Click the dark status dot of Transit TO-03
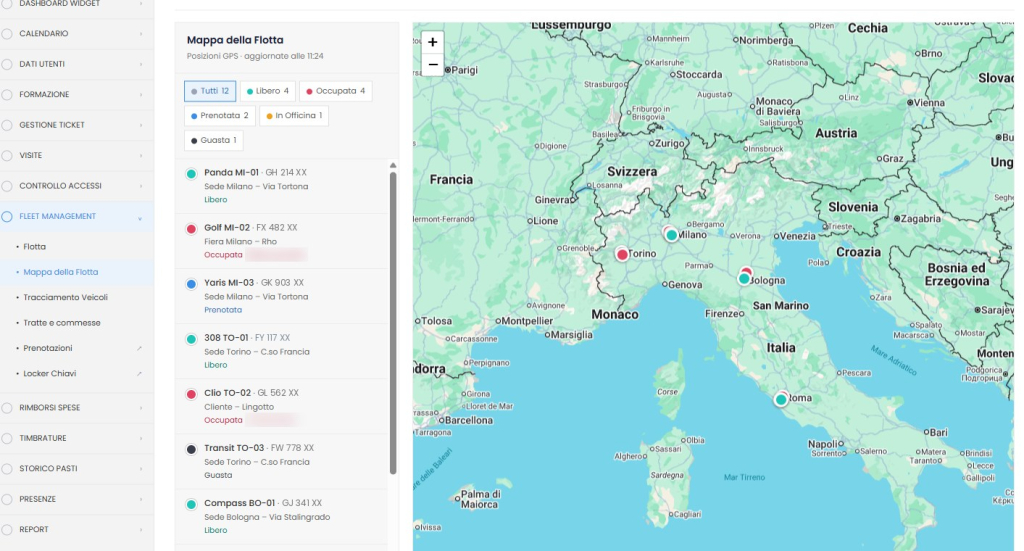 pyautogui.click(x=191, y=449)
